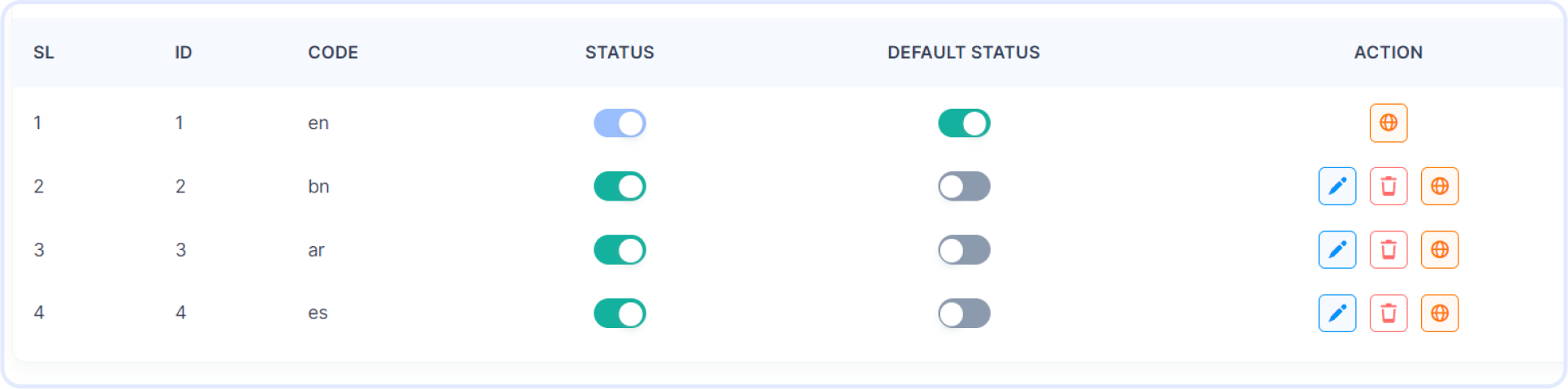Click the DEFAULT STATUS column header
1568x389 pixels.
click(x=963, y=52)
